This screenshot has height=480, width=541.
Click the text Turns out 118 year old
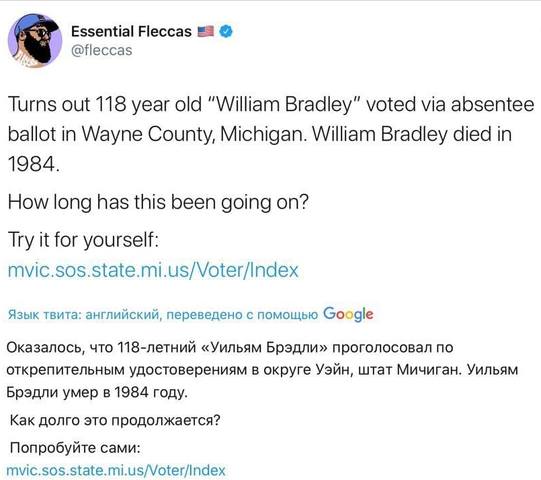(105, 104)
